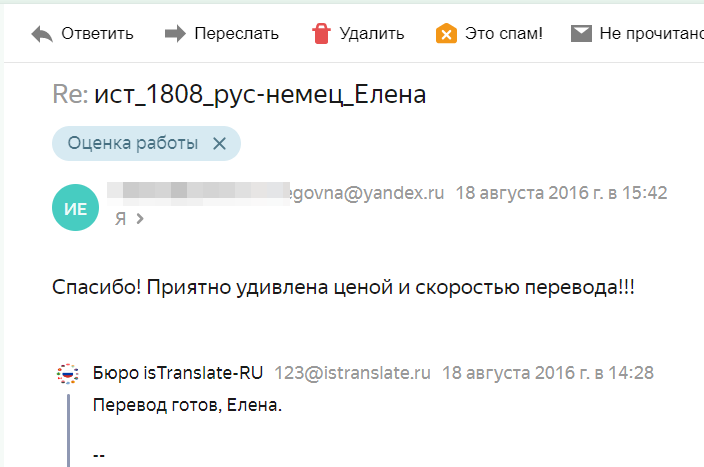Mark message via Это спам!

tap(504, 33)
